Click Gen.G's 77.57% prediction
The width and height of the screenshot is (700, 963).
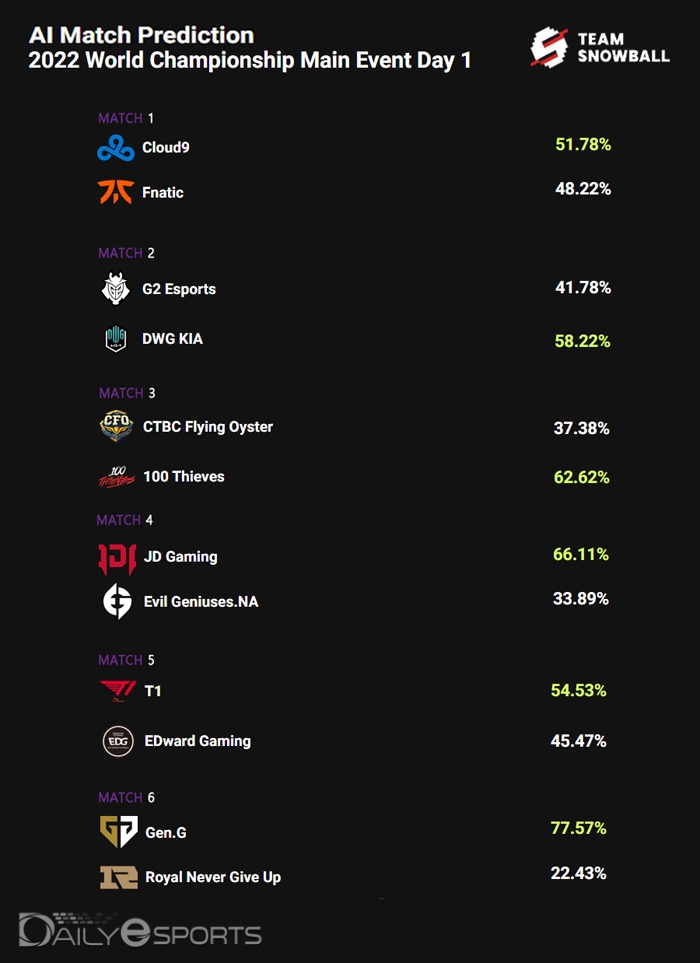point(578,828)
